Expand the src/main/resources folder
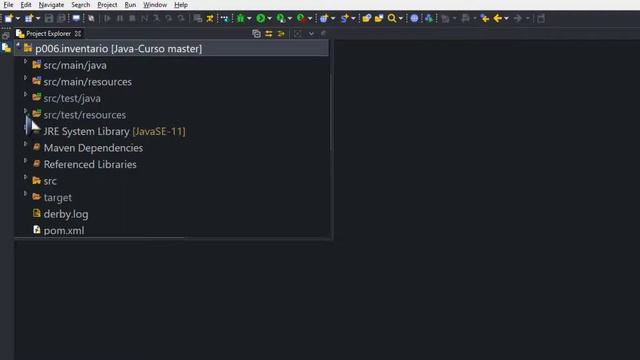Screen dimensions: 640x360 coord(25,78)
